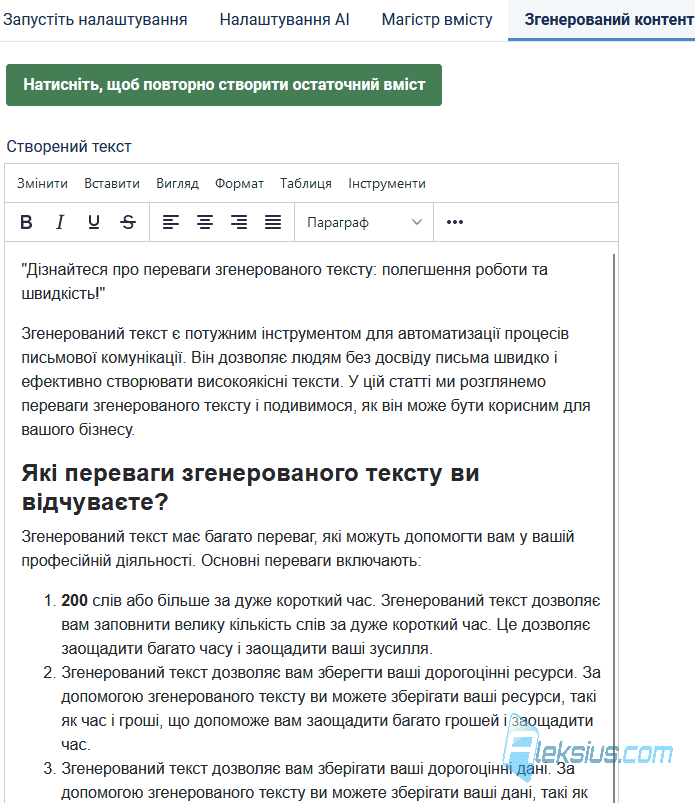Switch to Магістр вмісту tab
Screen dimensions: 695x803
[437, 19]
